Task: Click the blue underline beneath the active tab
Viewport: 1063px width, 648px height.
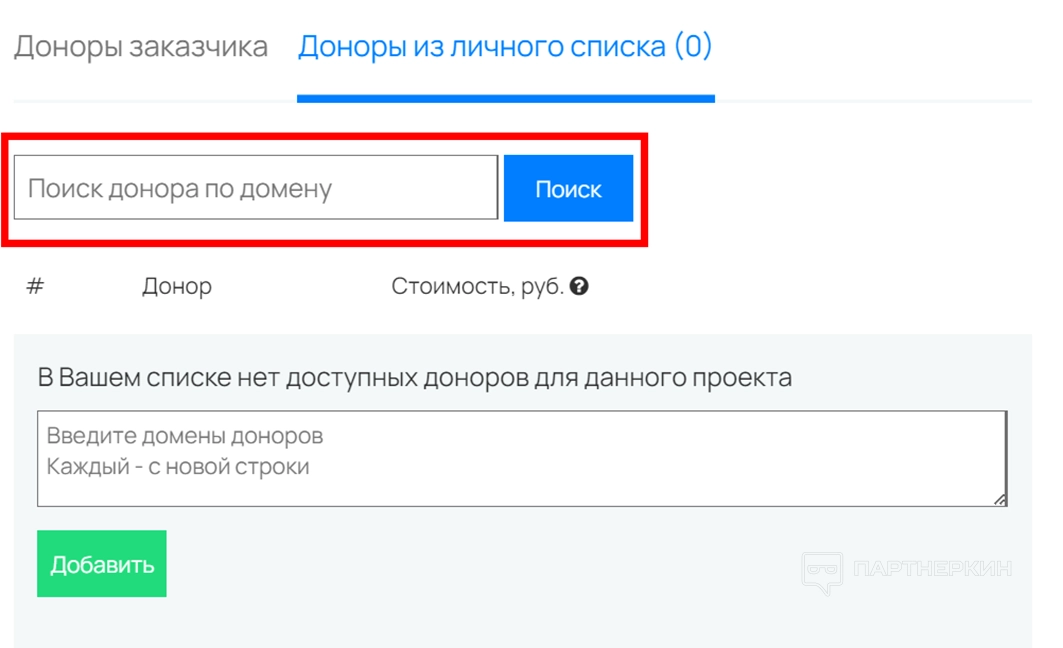Action: coord(505,99)
